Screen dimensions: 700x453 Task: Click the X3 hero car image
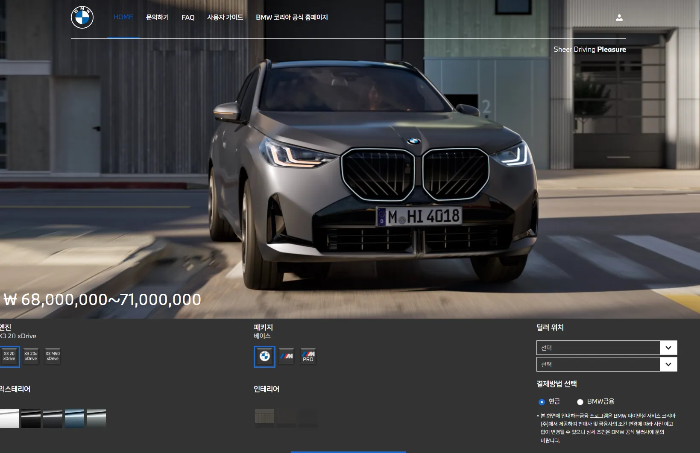tap(373, 174)
